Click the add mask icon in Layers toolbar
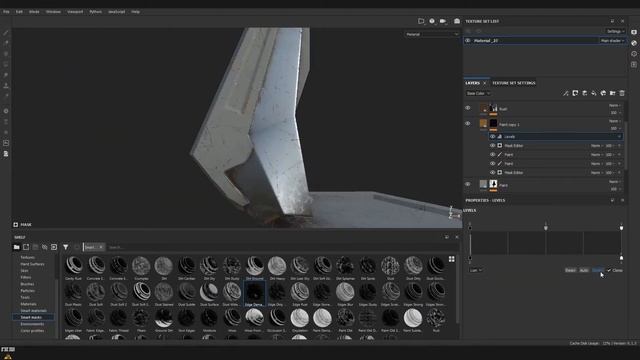640x360 pixels. (575, 93)
